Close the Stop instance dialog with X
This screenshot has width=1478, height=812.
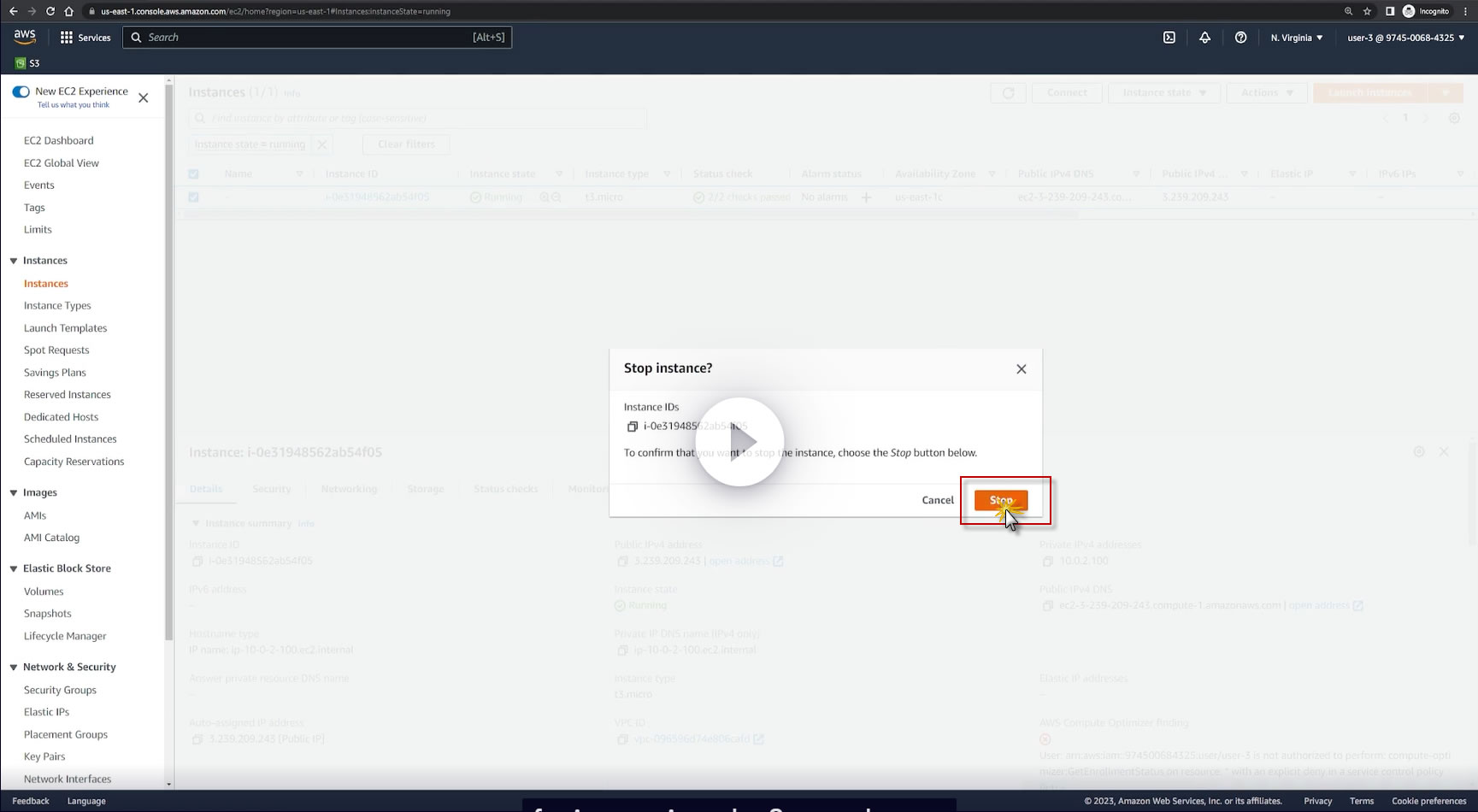click(1022, 369)
